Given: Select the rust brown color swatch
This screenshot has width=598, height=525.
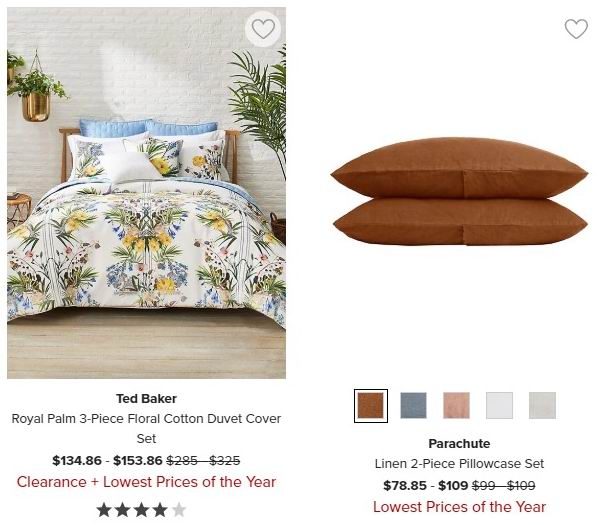Looking at the screenshot, I should 371,406.
